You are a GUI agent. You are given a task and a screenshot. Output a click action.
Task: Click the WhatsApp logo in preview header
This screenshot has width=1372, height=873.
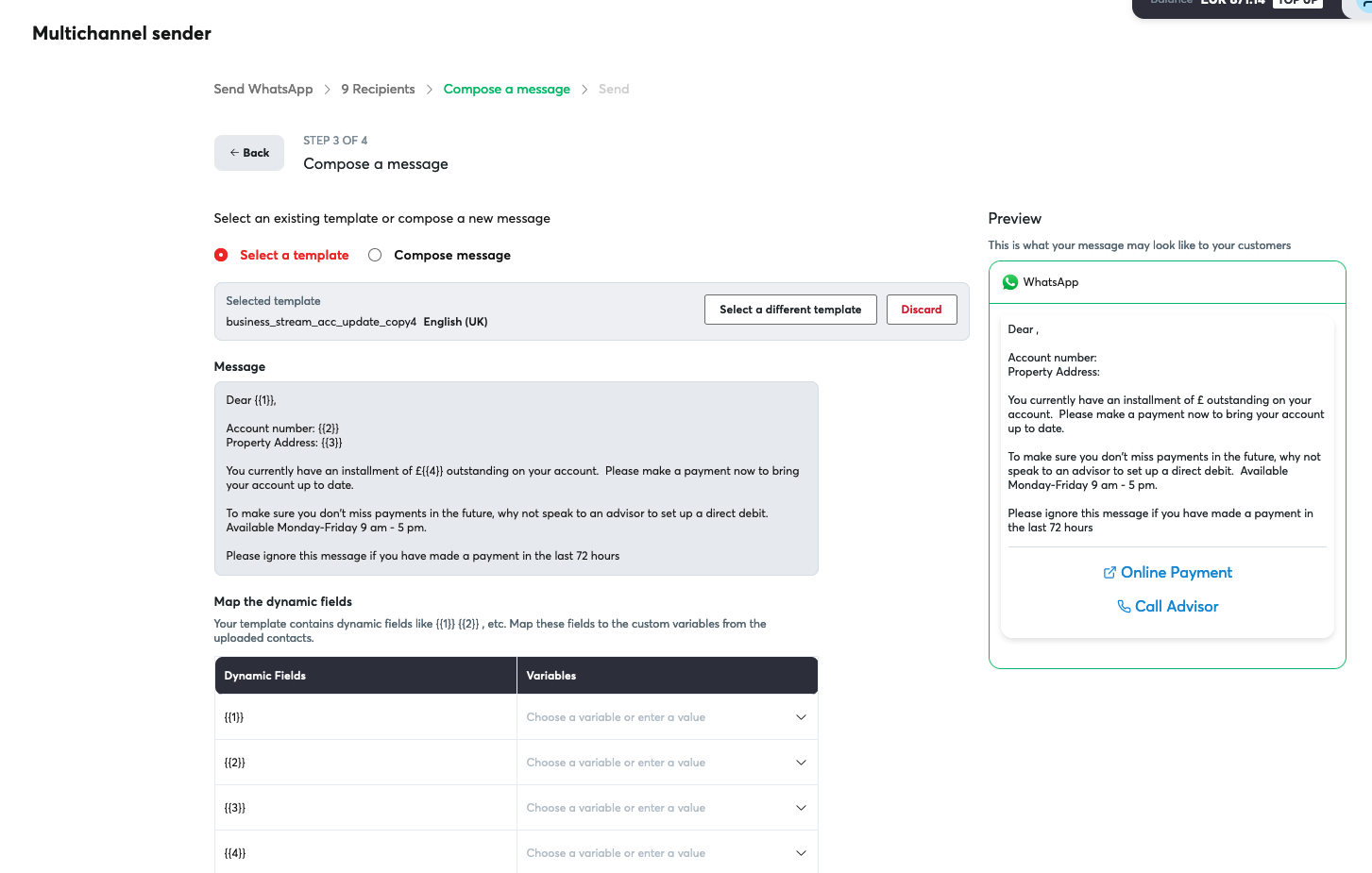pos(1009,282)
